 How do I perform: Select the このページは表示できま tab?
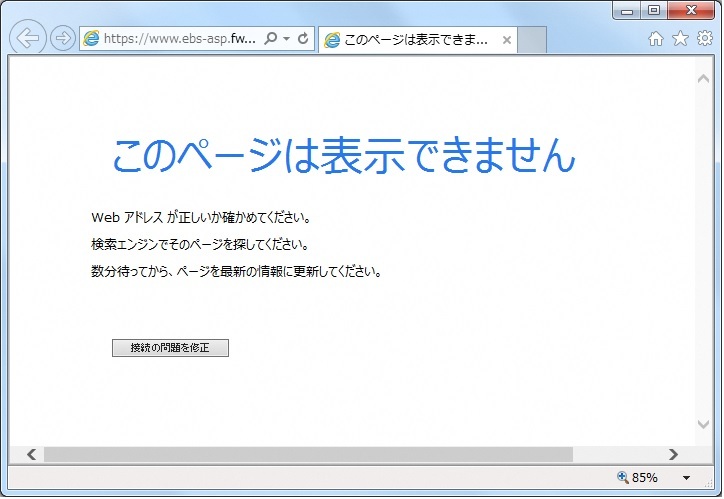[x=414, y=40]
